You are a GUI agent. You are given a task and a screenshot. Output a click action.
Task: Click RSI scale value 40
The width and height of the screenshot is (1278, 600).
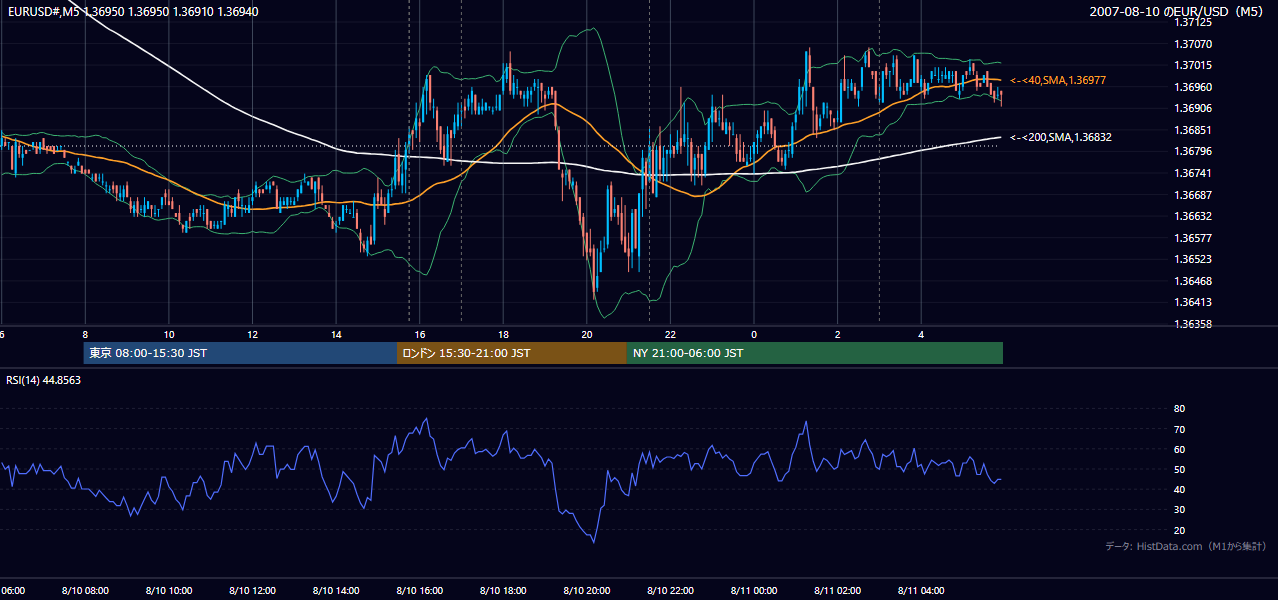[x=1180, y=489]
